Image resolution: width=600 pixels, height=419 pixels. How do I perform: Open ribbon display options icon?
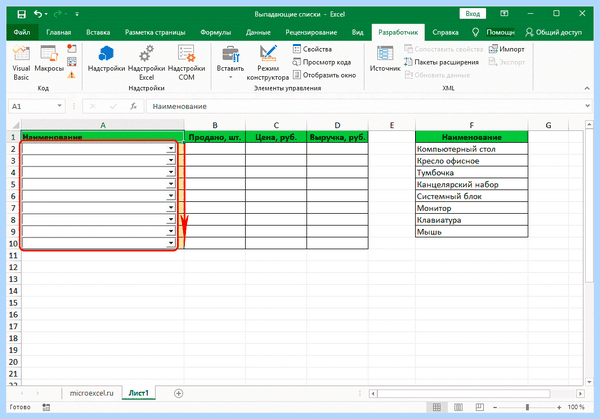(x=504, y=14)
